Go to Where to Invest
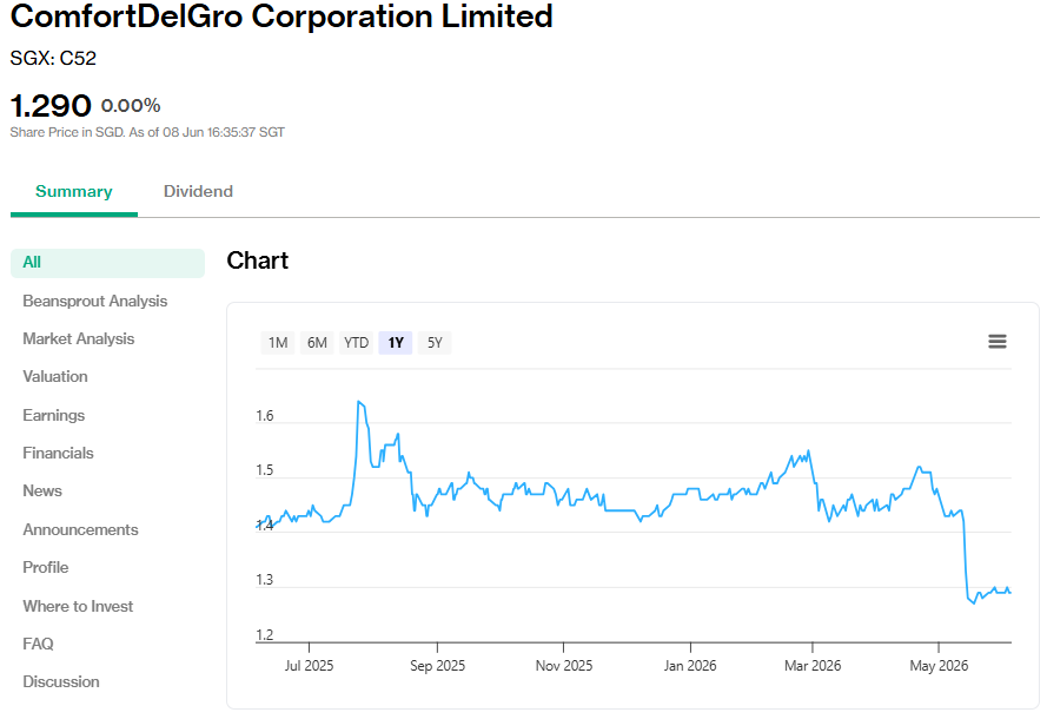Image resolution: width=1047 pixels, height=719 pixels. tap(77, 606)
